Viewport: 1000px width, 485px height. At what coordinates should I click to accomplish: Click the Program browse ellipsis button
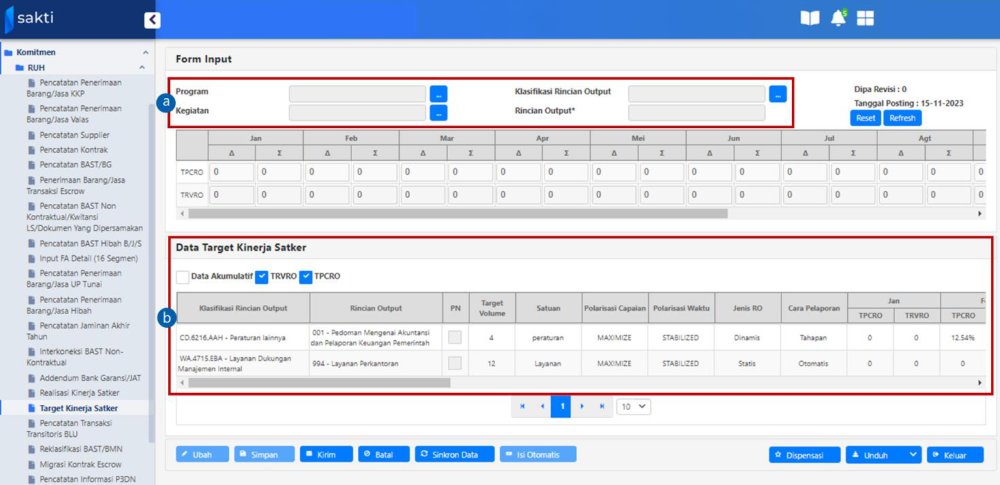coord(438,93)
